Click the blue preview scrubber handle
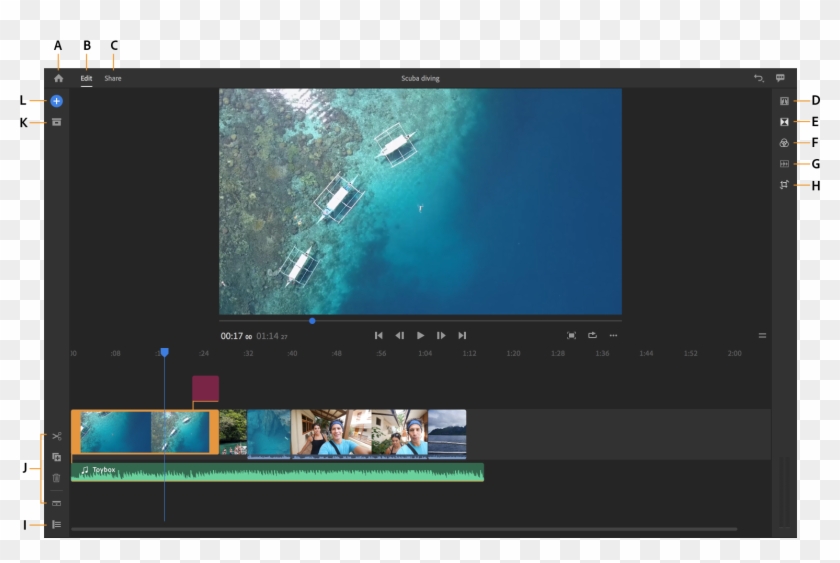Viewport: 840px width, 563px height. (x=312, y=321)
